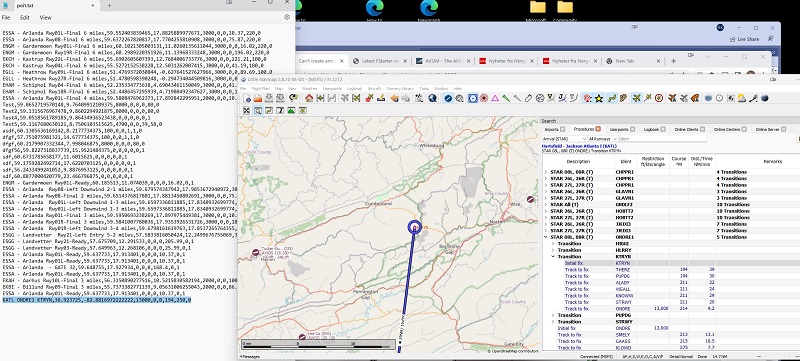Click the orange Map Position Back arrow

394,98
